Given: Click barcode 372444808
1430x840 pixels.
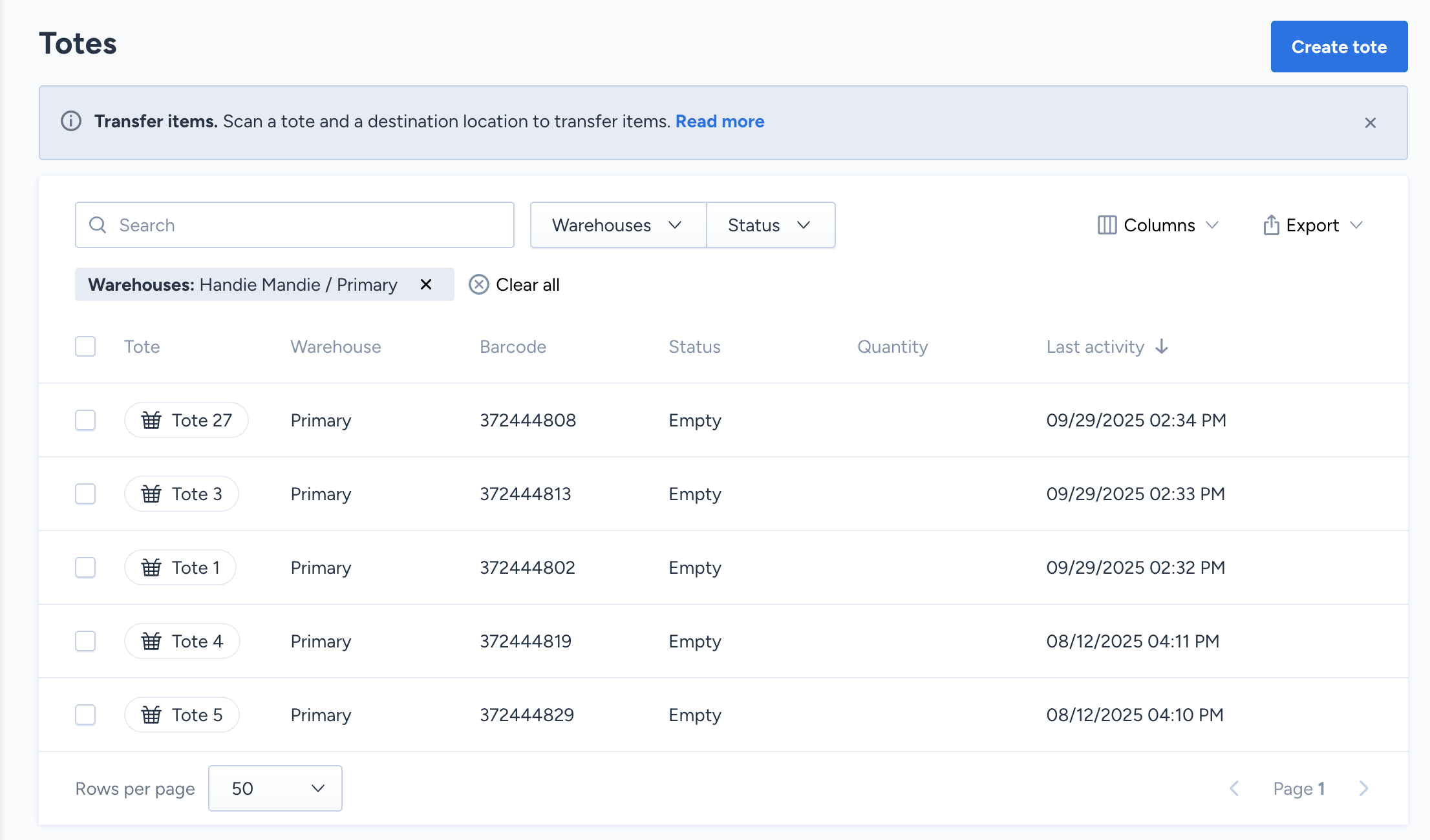Looking at the screenshot, I should click(x=528, y=420).
